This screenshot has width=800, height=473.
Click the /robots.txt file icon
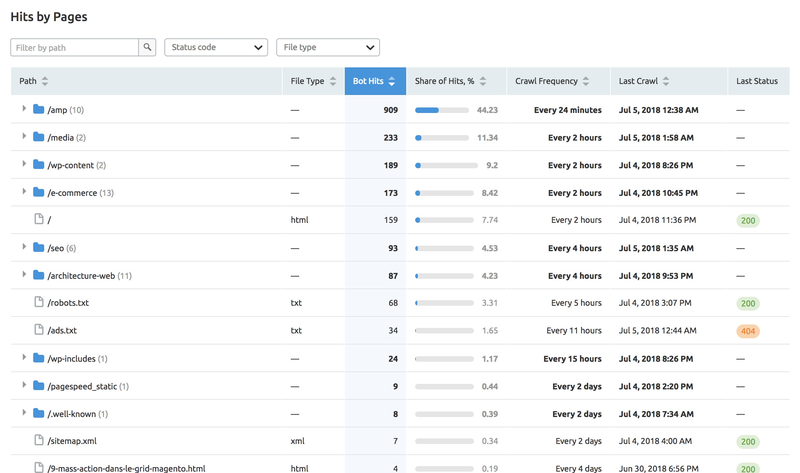pos(39,302)
